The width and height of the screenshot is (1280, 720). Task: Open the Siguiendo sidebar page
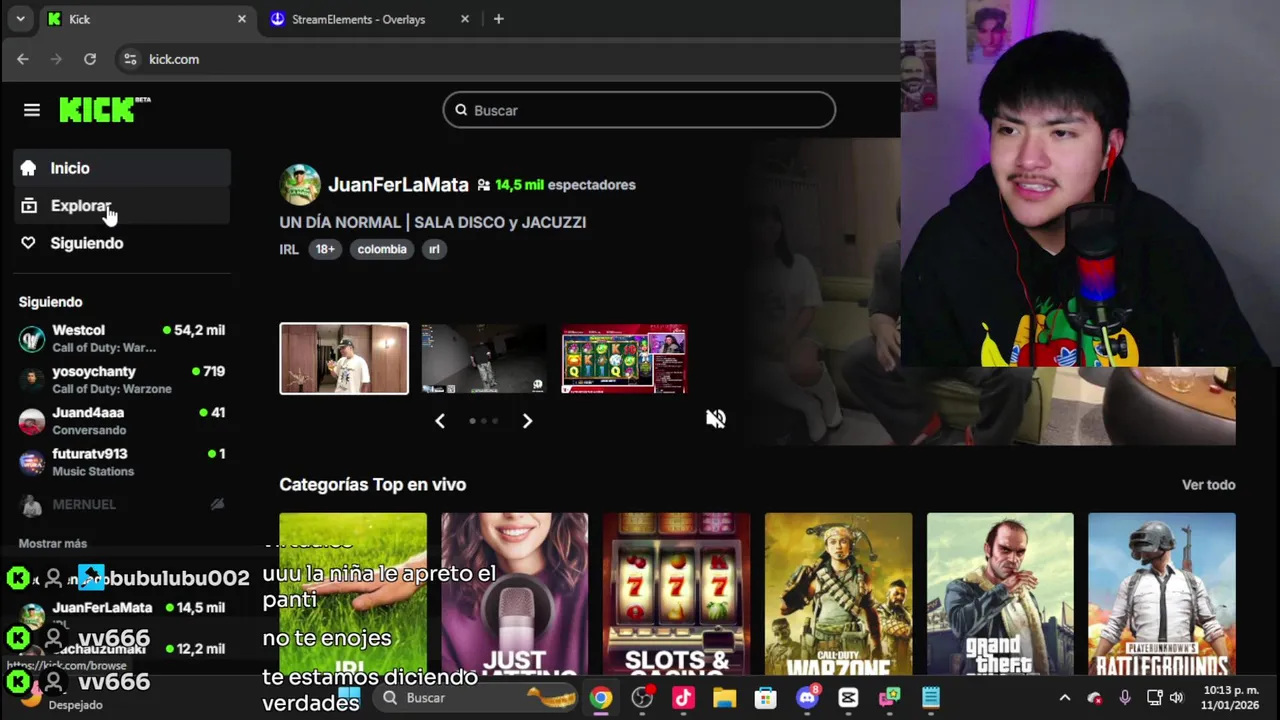[122, 243]
